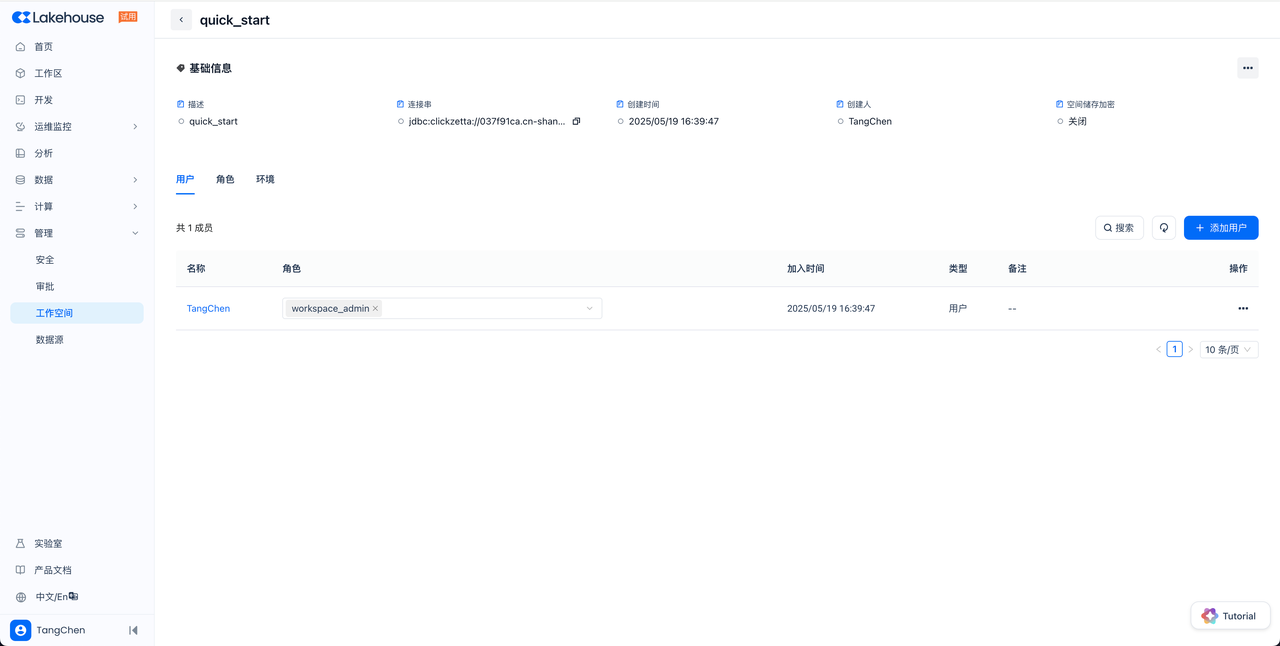Open the TangChen user link in the table
1280x646 pixels.
pos(208,308)
